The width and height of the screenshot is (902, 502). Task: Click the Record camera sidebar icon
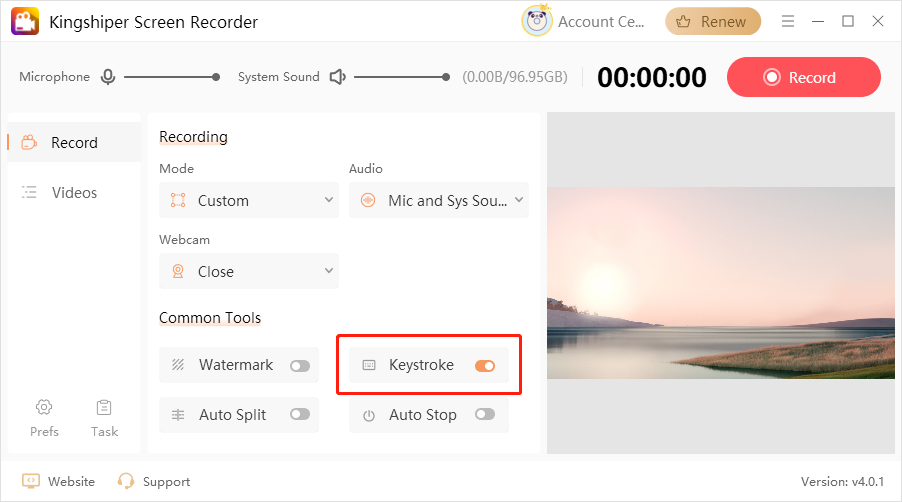point(29,142)
